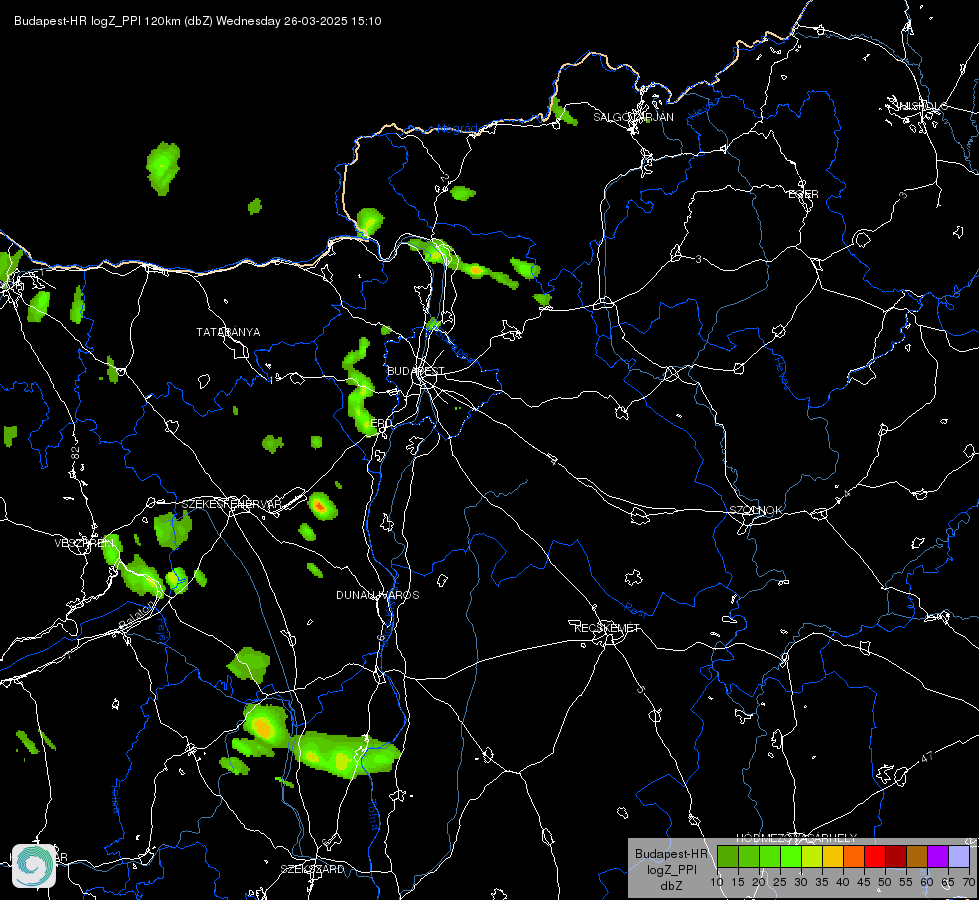Click the legend text Budapest-HR
Image resolution: width=979 pixels, height=900 pixels.
pos(671,853)
